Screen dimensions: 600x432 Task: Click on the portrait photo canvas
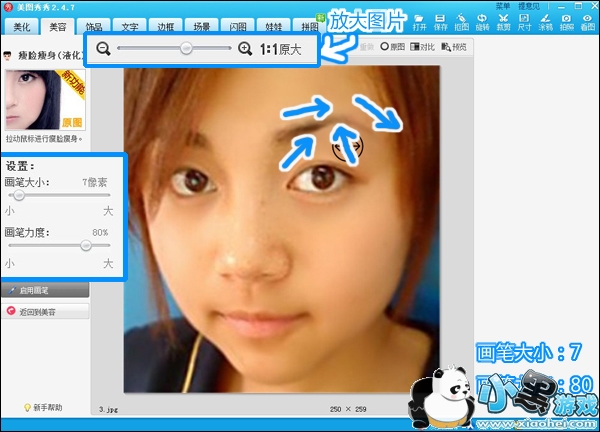tap(282, 229)
